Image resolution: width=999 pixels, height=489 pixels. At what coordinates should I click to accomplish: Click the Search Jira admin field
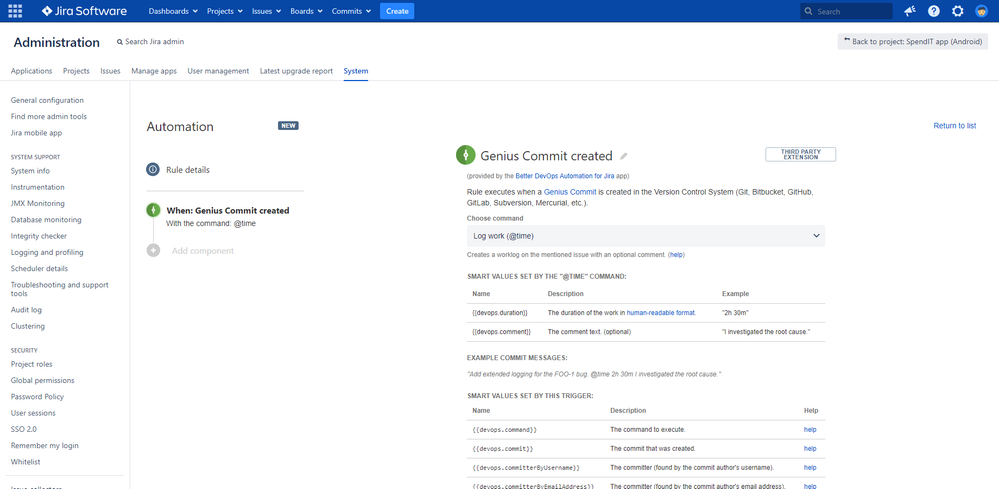coord(151,41)
